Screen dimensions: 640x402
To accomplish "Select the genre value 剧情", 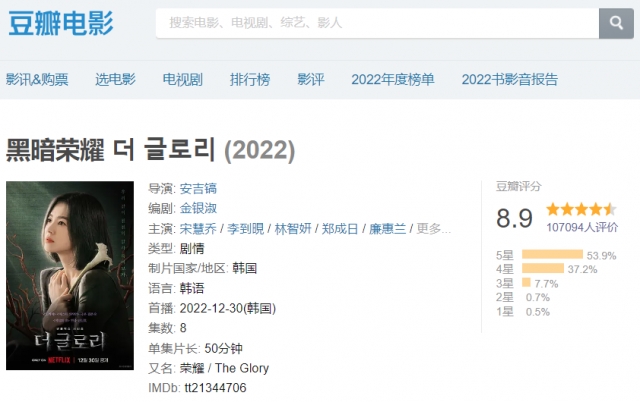I will [x=192, y=249].
